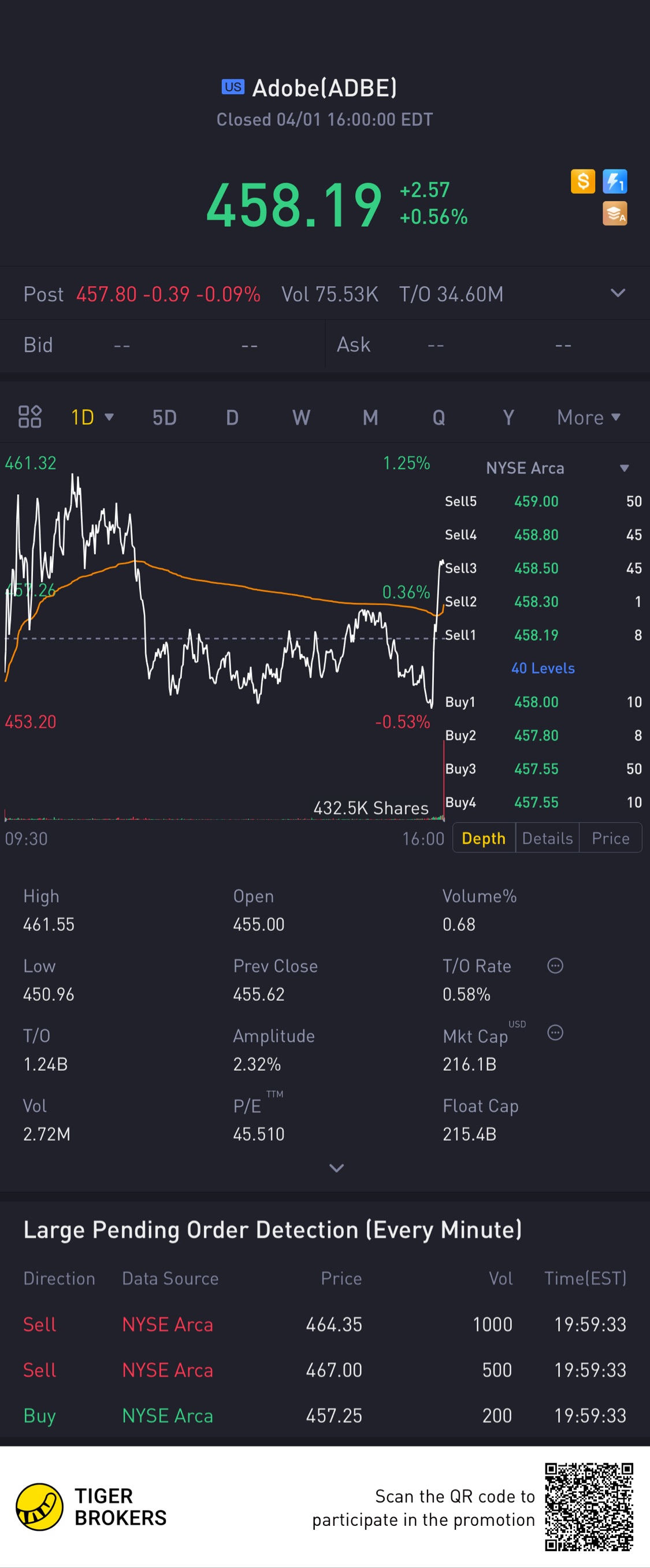Open the chart layout grid icon
This screenshot has width=650, height=1568.
(x=30, y=417)
